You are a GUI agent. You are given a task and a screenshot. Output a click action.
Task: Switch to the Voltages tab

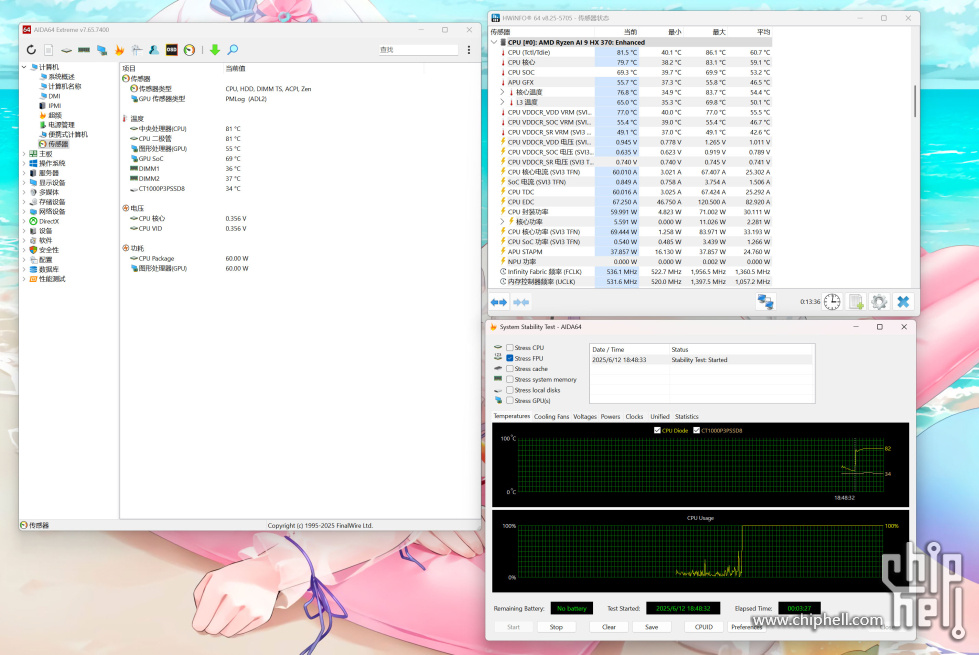pos(585,416)
